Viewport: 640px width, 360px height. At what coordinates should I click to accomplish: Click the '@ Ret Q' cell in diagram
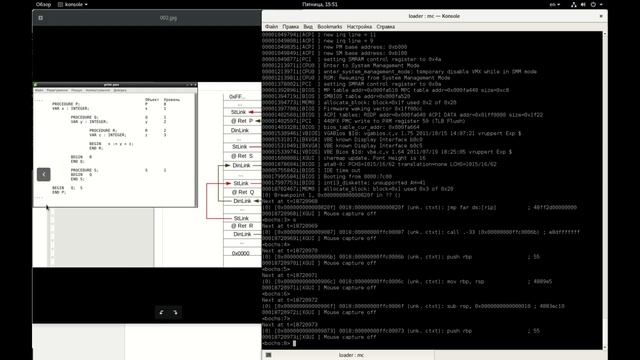coord(242,192)
